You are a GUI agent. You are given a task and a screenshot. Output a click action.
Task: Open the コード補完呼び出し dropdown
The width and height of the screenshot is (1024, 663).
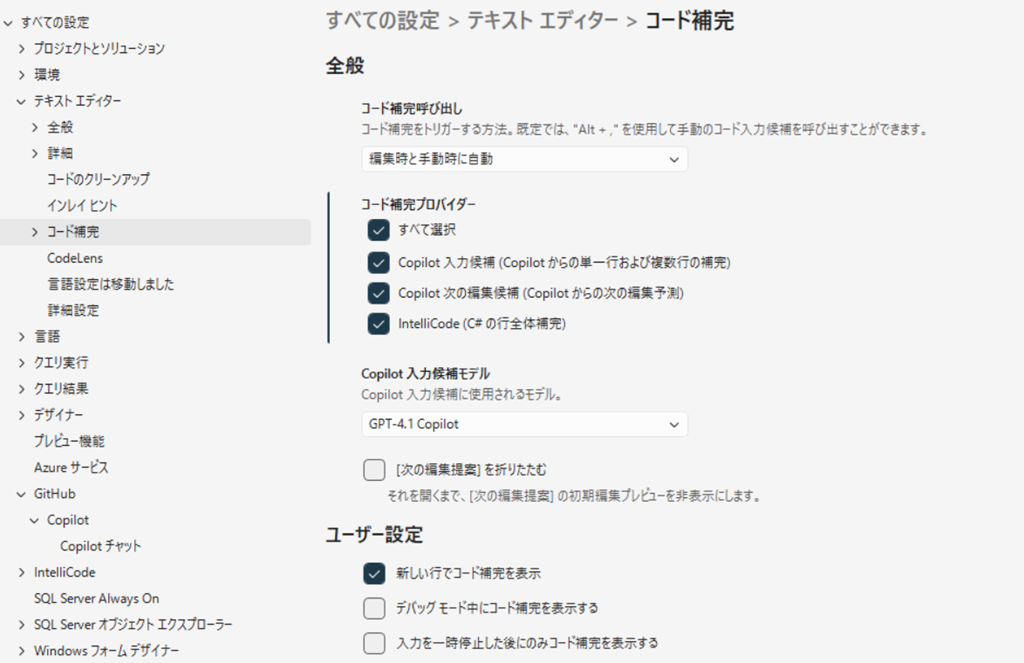click(524, 159)
